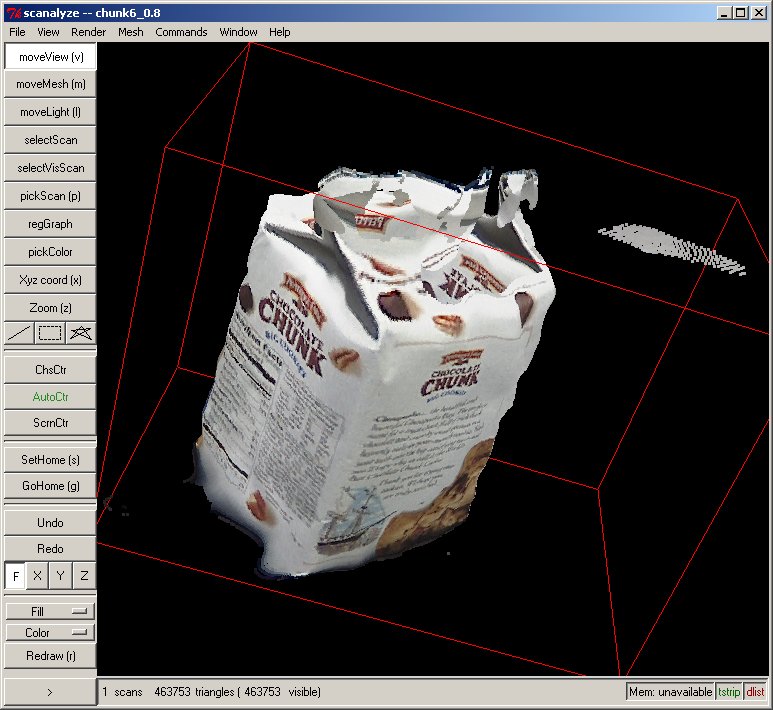
Task: Select the F free rotation mode
Action: click(x=16, y=576)
